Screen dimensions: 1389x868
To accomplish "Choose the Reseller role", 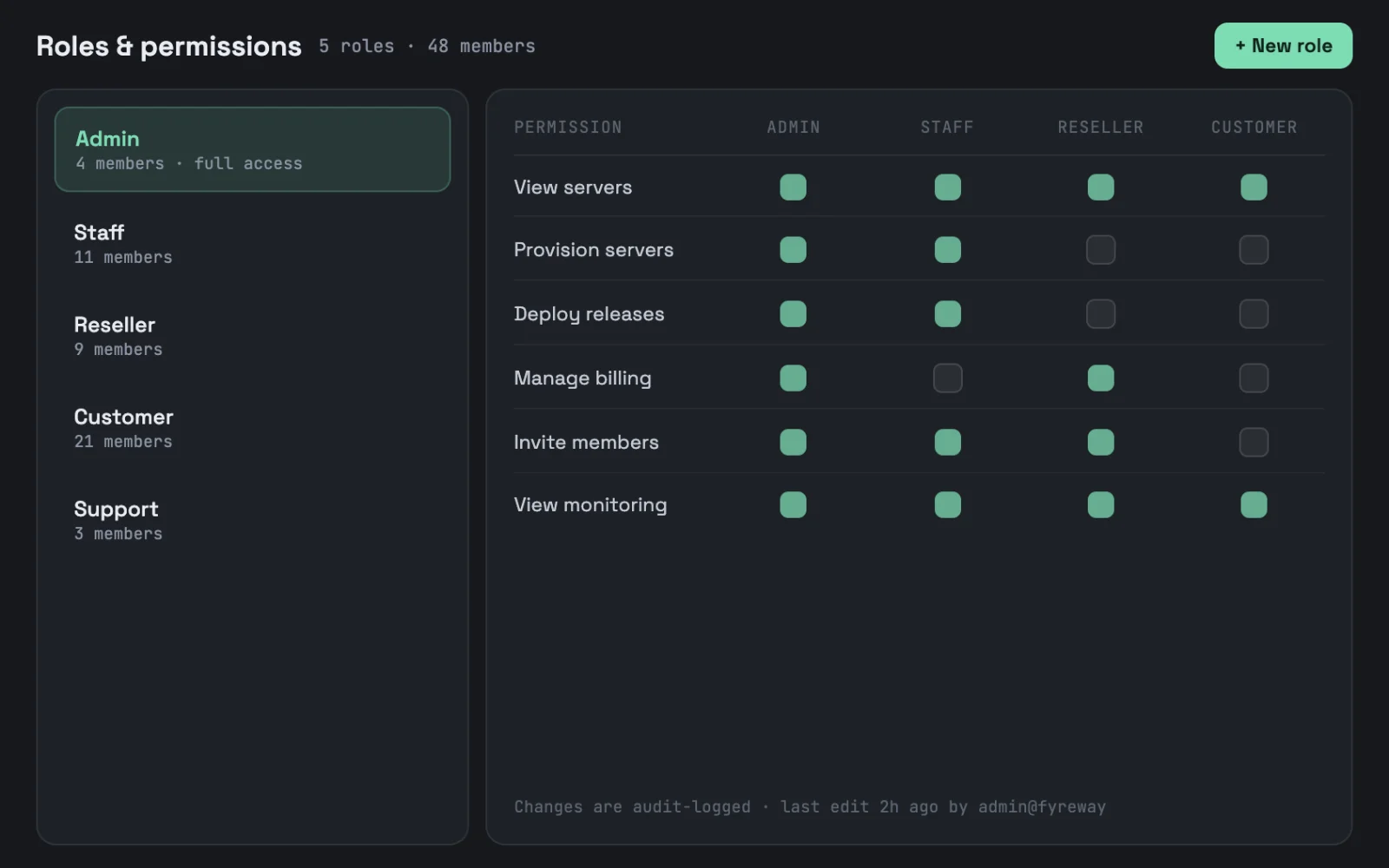I will 253,336.
